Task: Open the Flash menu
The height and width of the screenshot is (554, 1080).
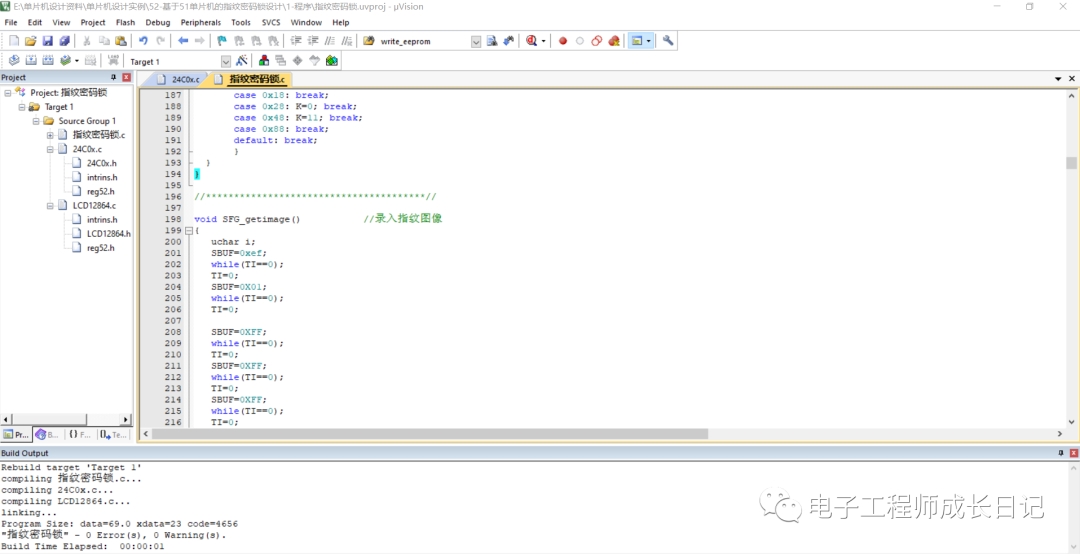Action: click(125, 22)
